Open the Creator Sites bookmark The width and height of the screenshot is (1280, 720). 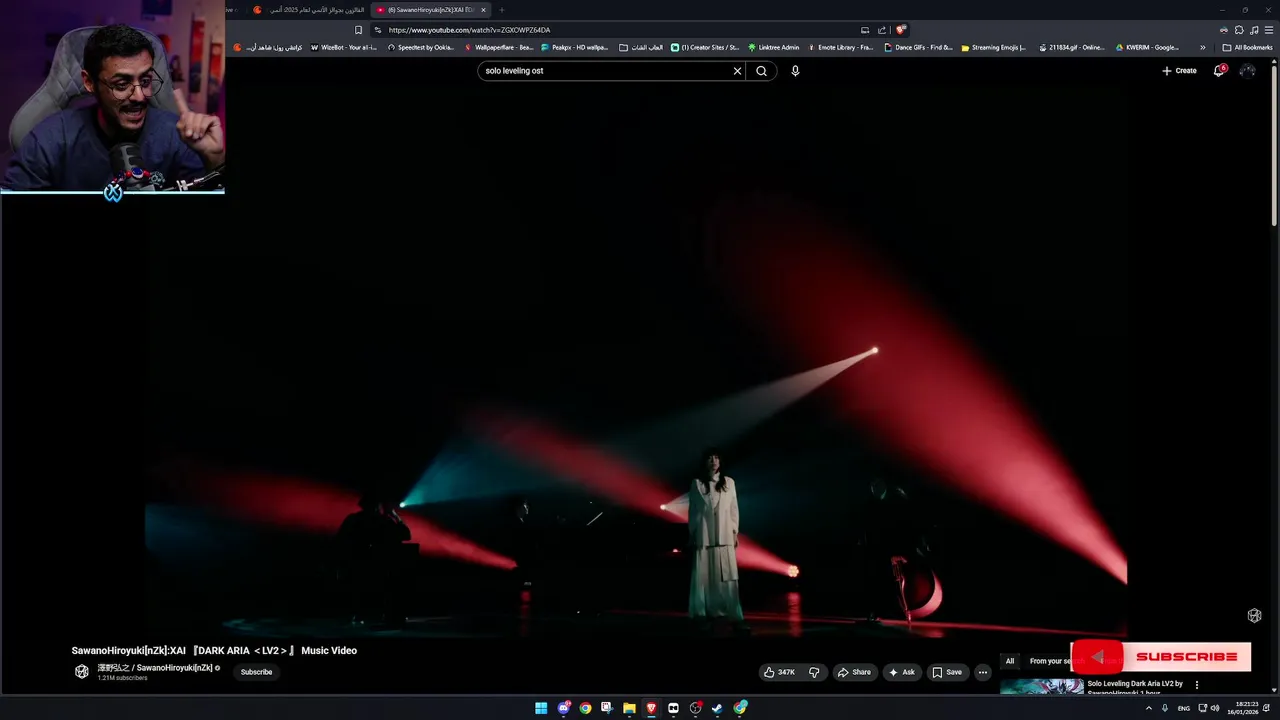tap(705, 47)
